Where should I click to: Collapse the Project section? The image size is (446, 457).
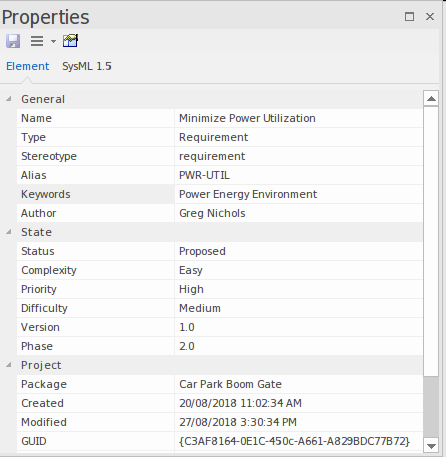pos(9,365)
